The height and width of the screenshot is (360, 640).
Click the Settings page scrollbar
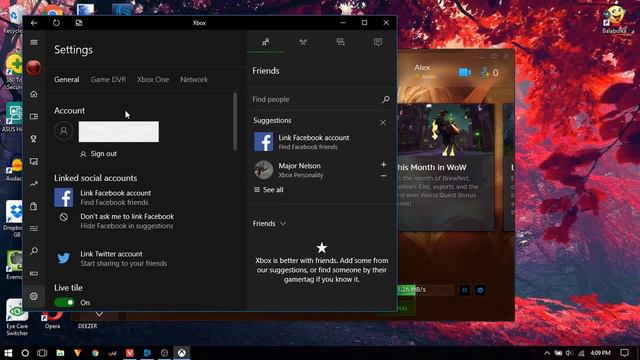(x=235, y=121)
